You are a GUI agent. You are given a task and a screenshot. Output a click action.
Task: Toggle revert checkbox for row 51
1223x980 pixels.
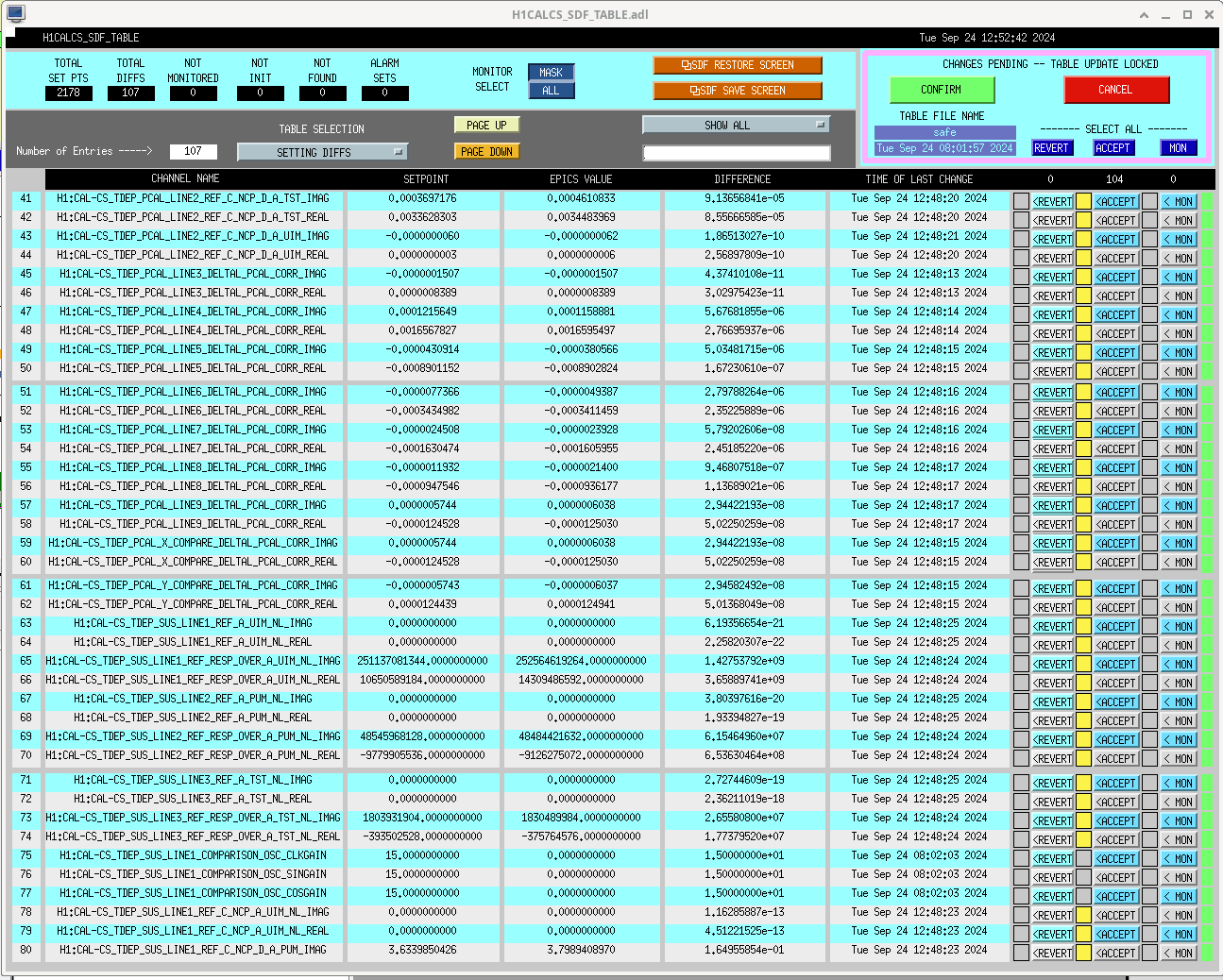click(x=1021, y=392)
